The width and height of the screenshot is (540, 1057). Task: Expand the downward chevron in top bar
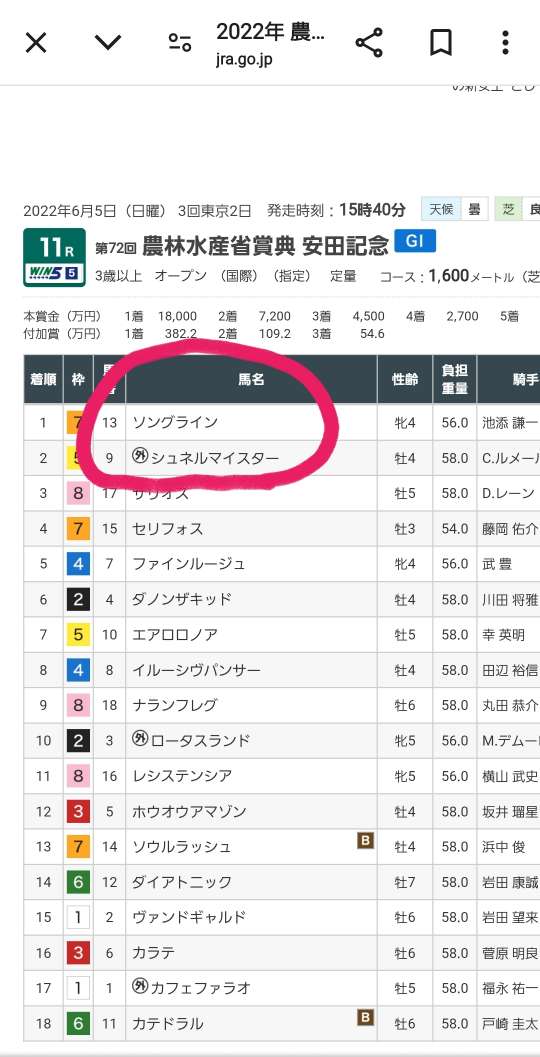click(x=108, y=43)
